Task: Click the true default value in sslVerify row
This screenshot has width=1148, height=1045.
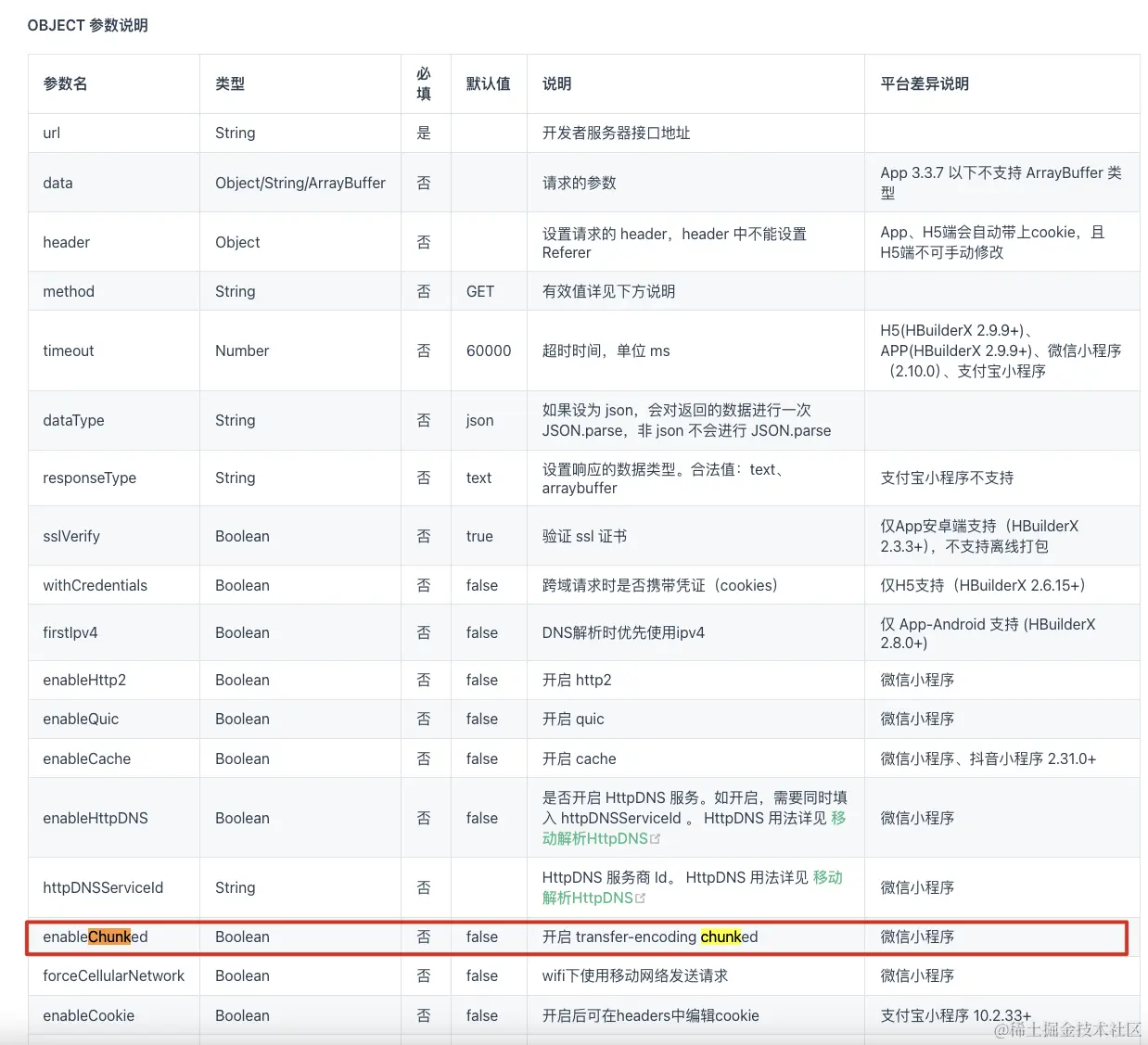Action: pos(479,536)
